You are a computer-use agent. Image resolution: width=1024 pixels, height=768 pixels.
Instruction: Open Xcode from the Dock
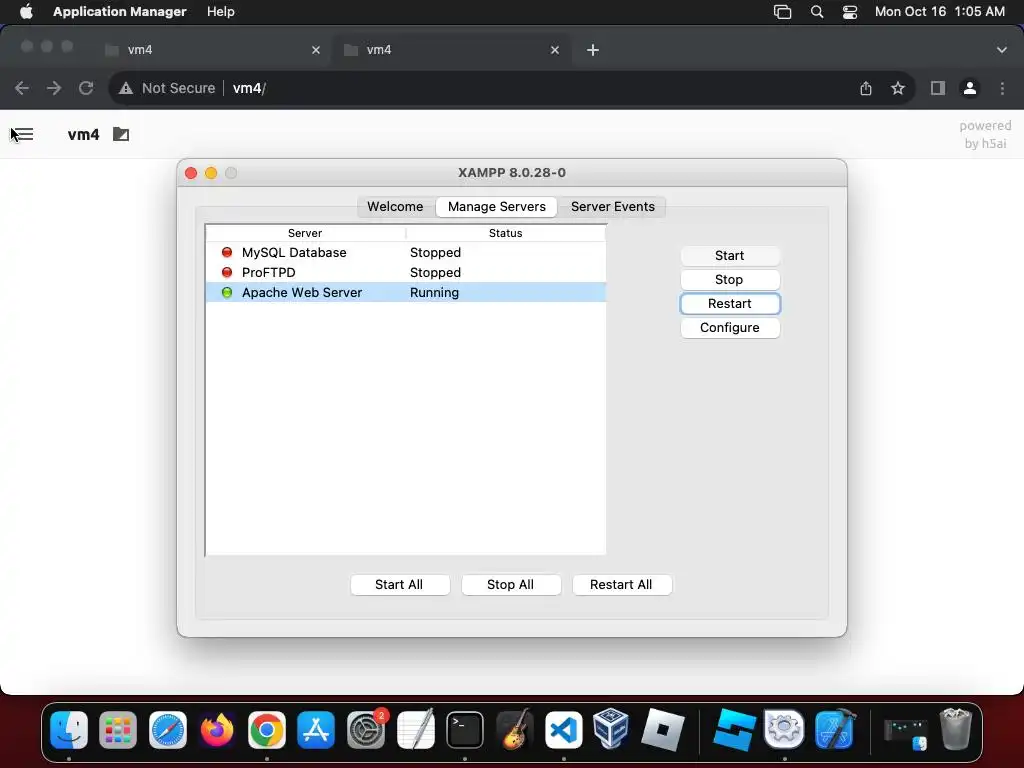click(835, 729)
